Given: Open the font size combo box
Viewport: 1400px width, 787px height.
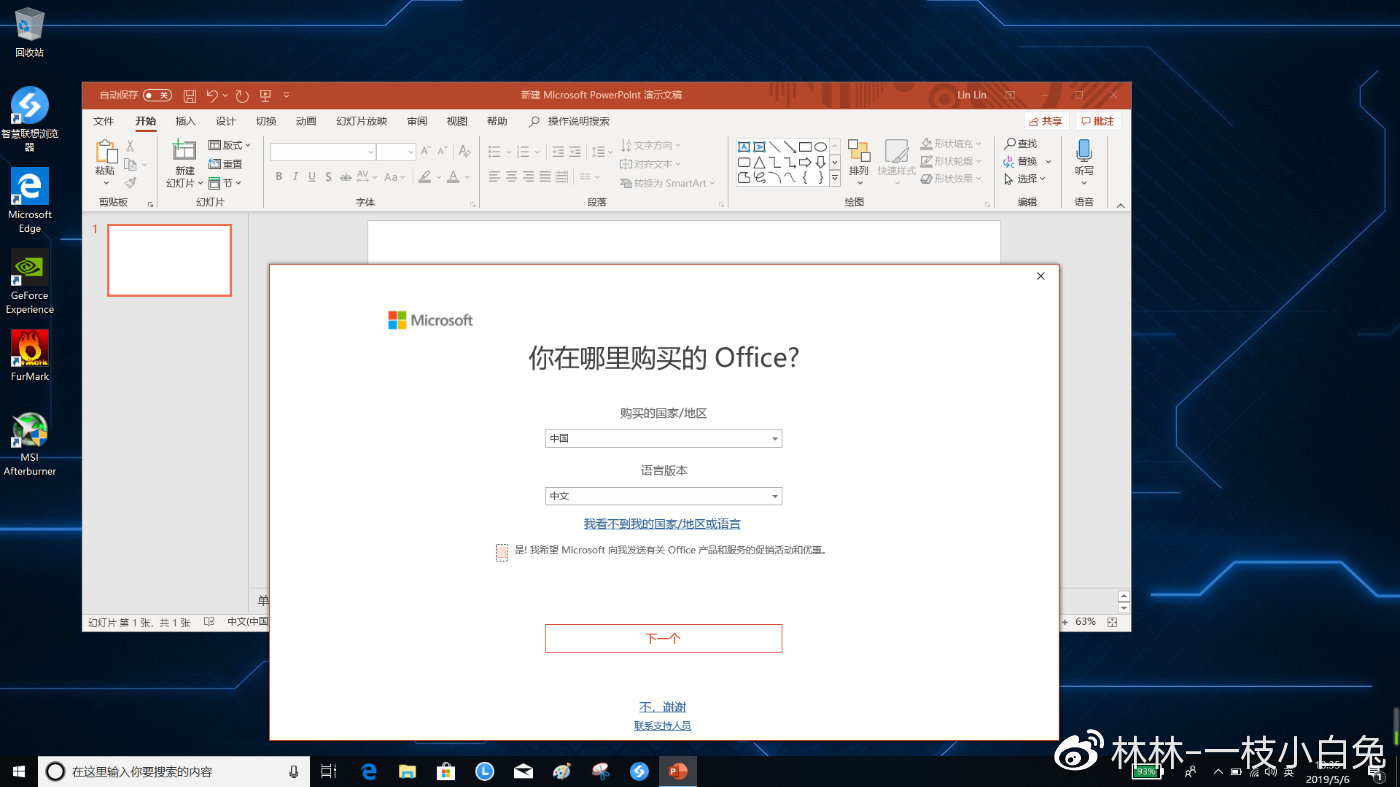Looking at the screenshot, I should point(396,152).
